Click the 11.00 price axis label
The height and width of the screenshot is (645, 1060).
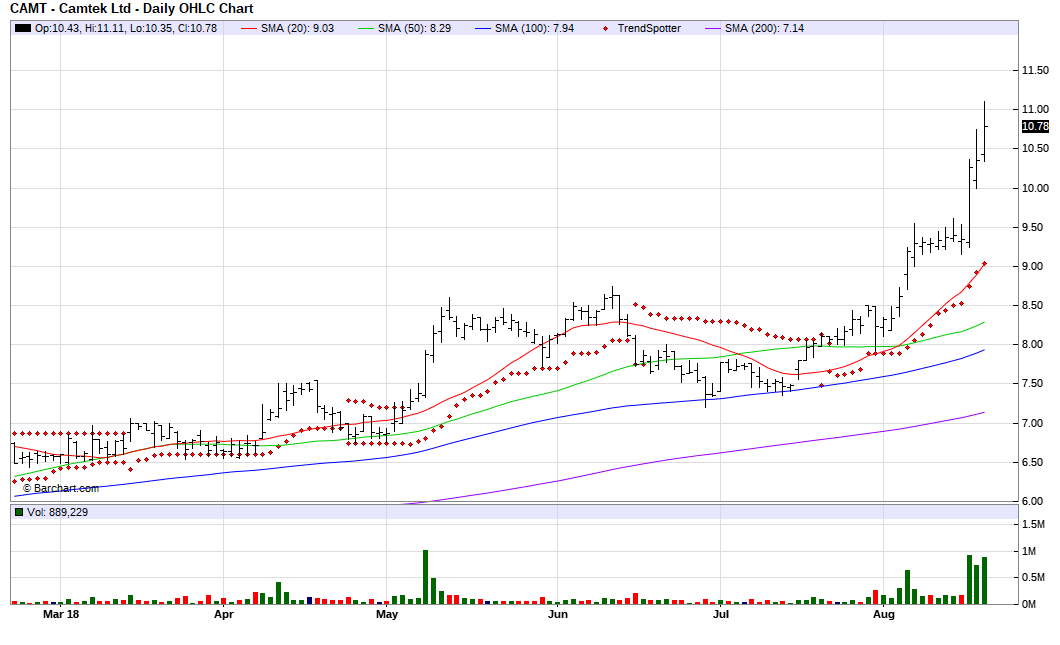(x=1035, y=110)
